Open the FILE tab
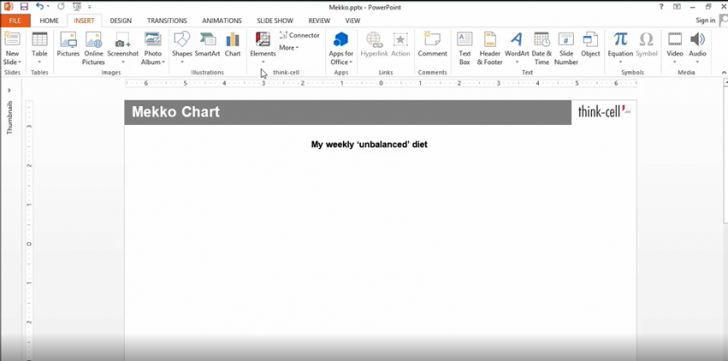Screen dimensions: 728x361 (x=15, y=20)
